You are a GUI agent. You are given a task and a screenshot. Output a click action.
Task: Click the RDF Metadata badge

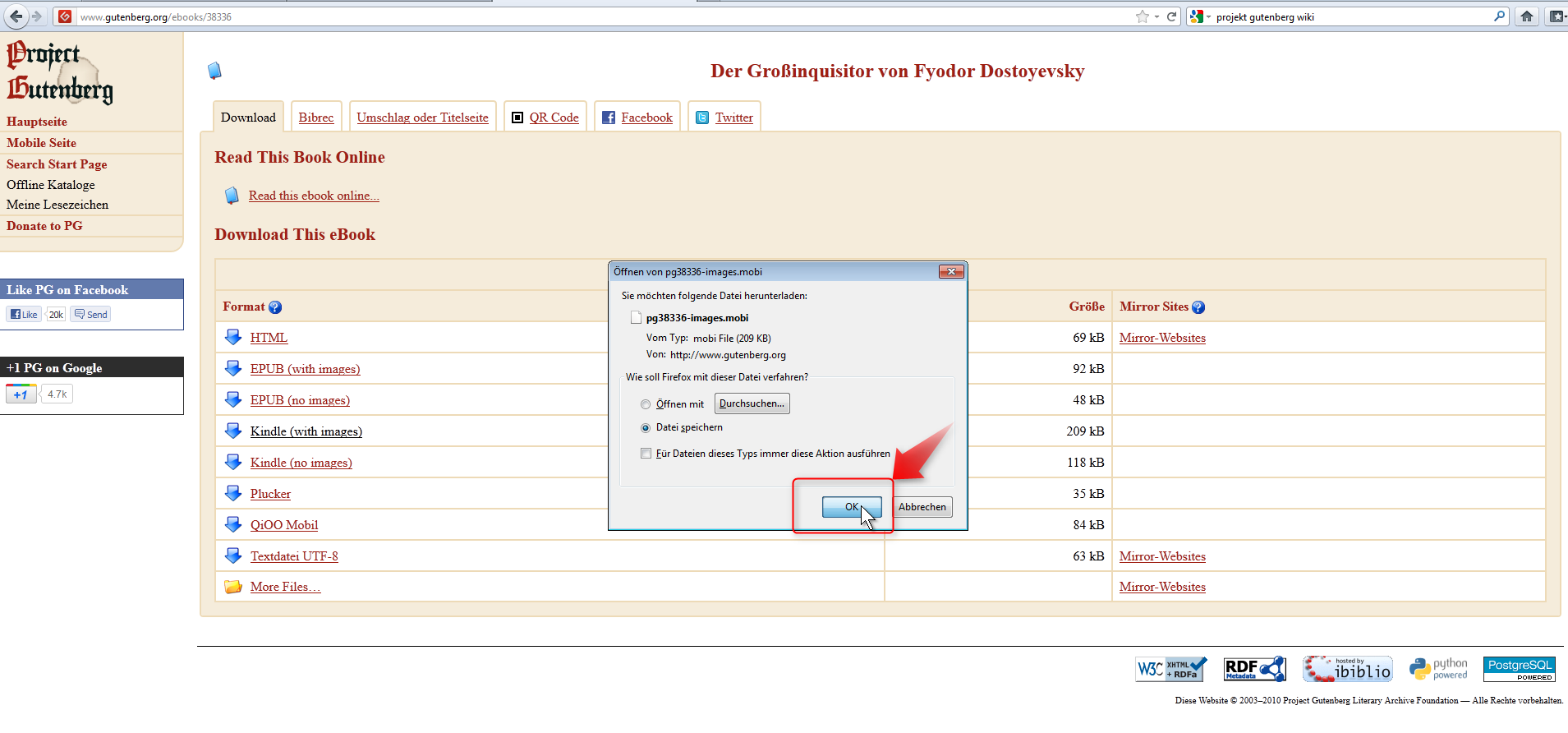coord(1254,669)
